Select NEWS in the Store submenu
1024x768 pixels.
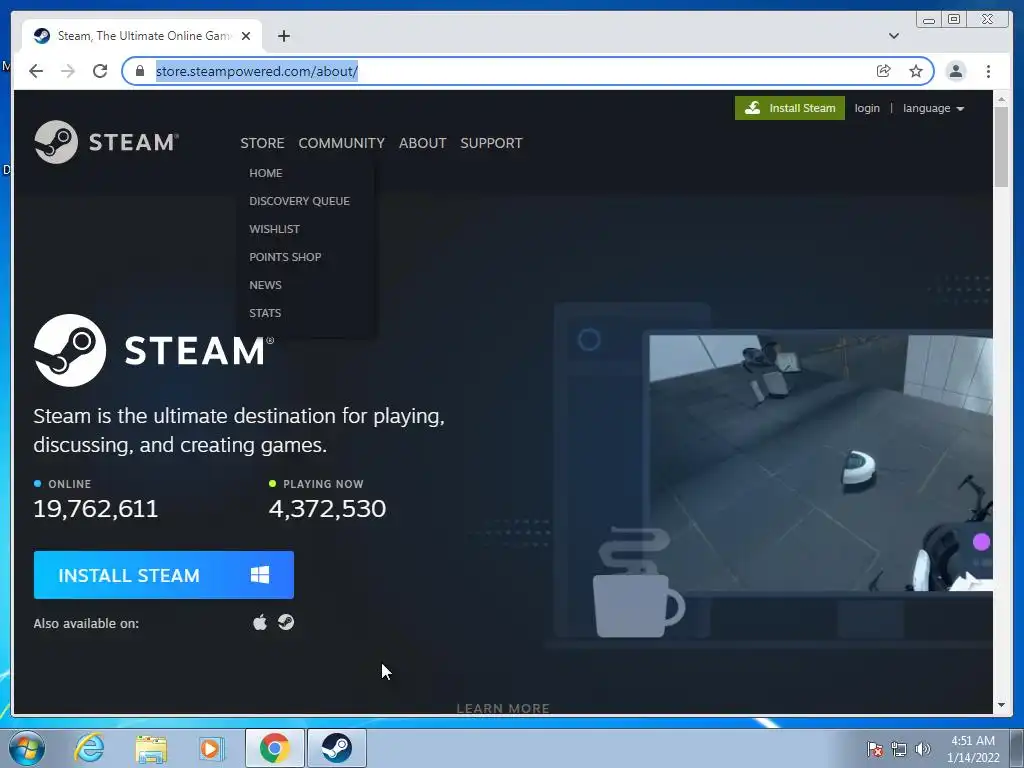tap(265, 285)
